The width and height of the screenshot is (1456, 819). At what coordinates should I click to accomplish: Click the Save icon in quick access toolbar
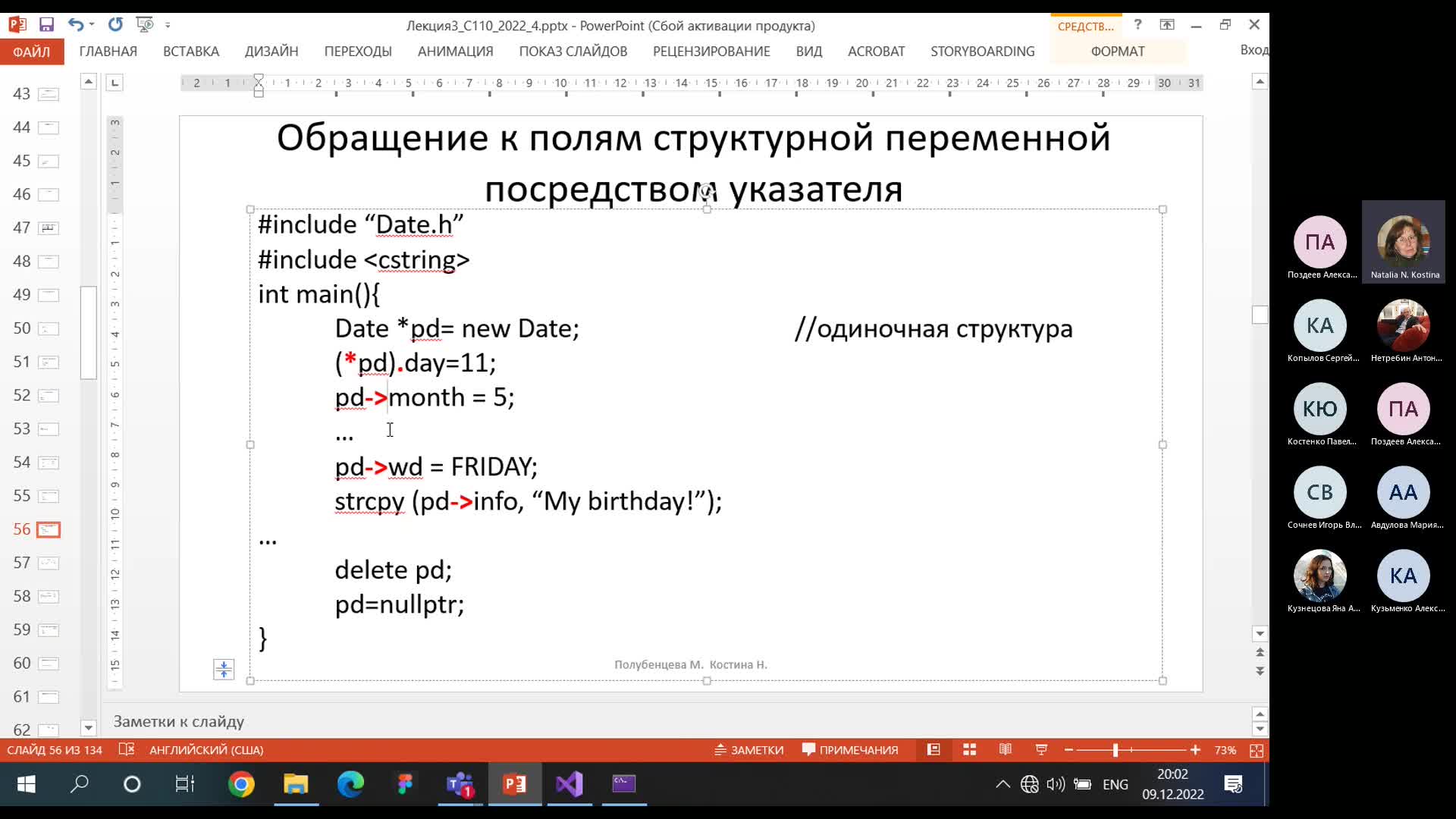tap(46, 24)
